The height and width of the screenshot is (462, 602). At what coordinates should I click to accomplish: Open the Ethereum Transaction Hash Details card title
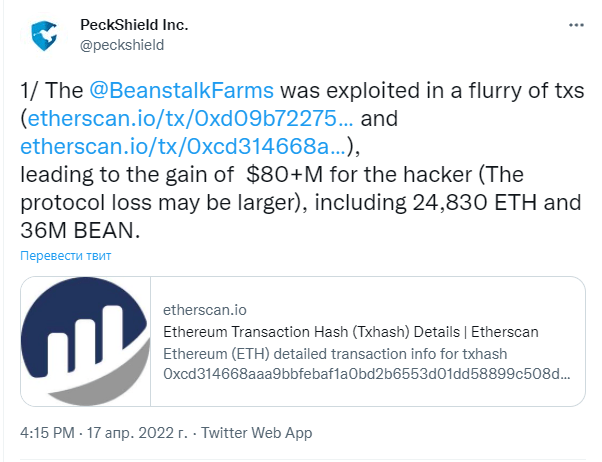(x=351, y=332)
